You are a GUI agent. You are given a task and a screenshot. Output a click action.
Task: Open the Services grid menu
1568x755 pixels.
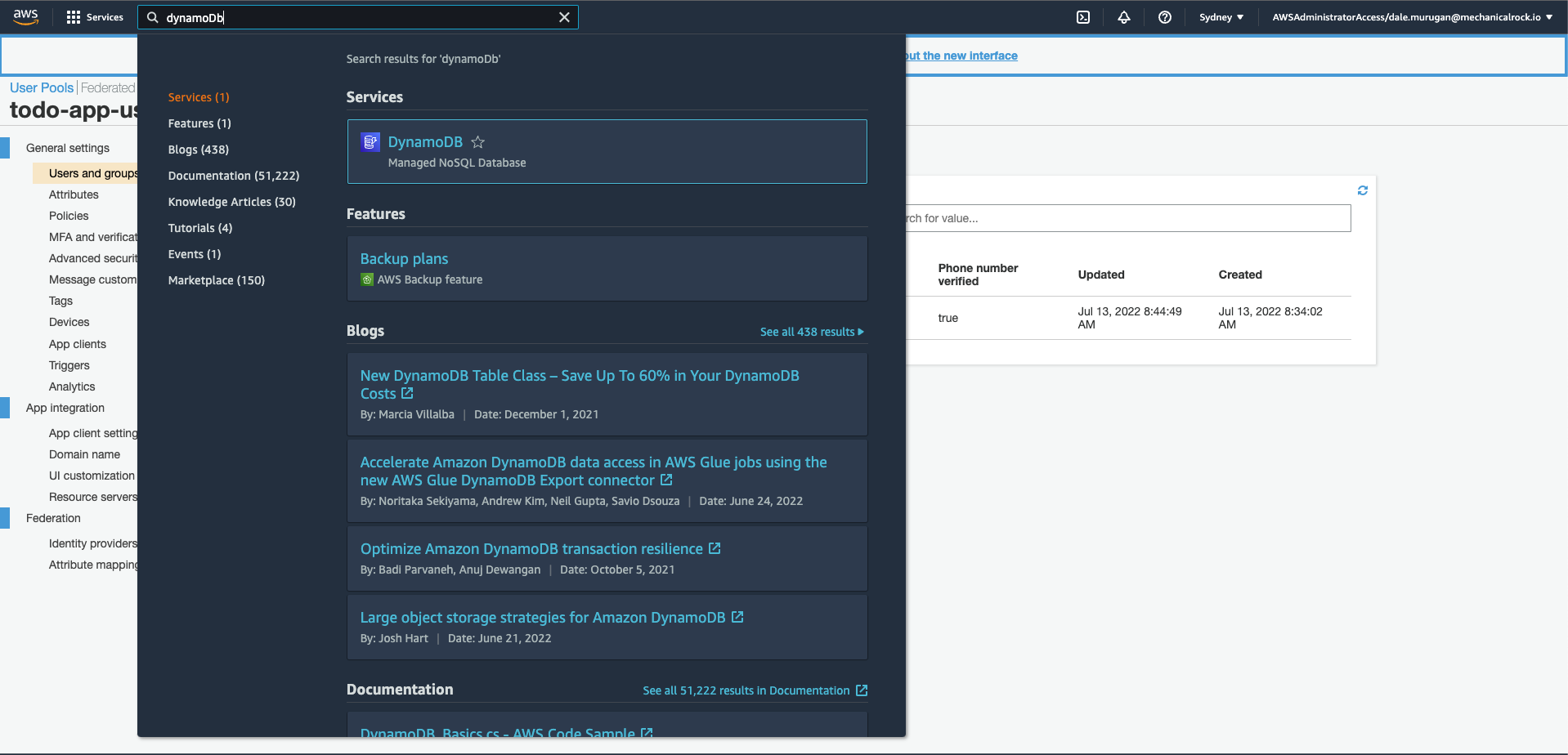click(x=95, y=17)
